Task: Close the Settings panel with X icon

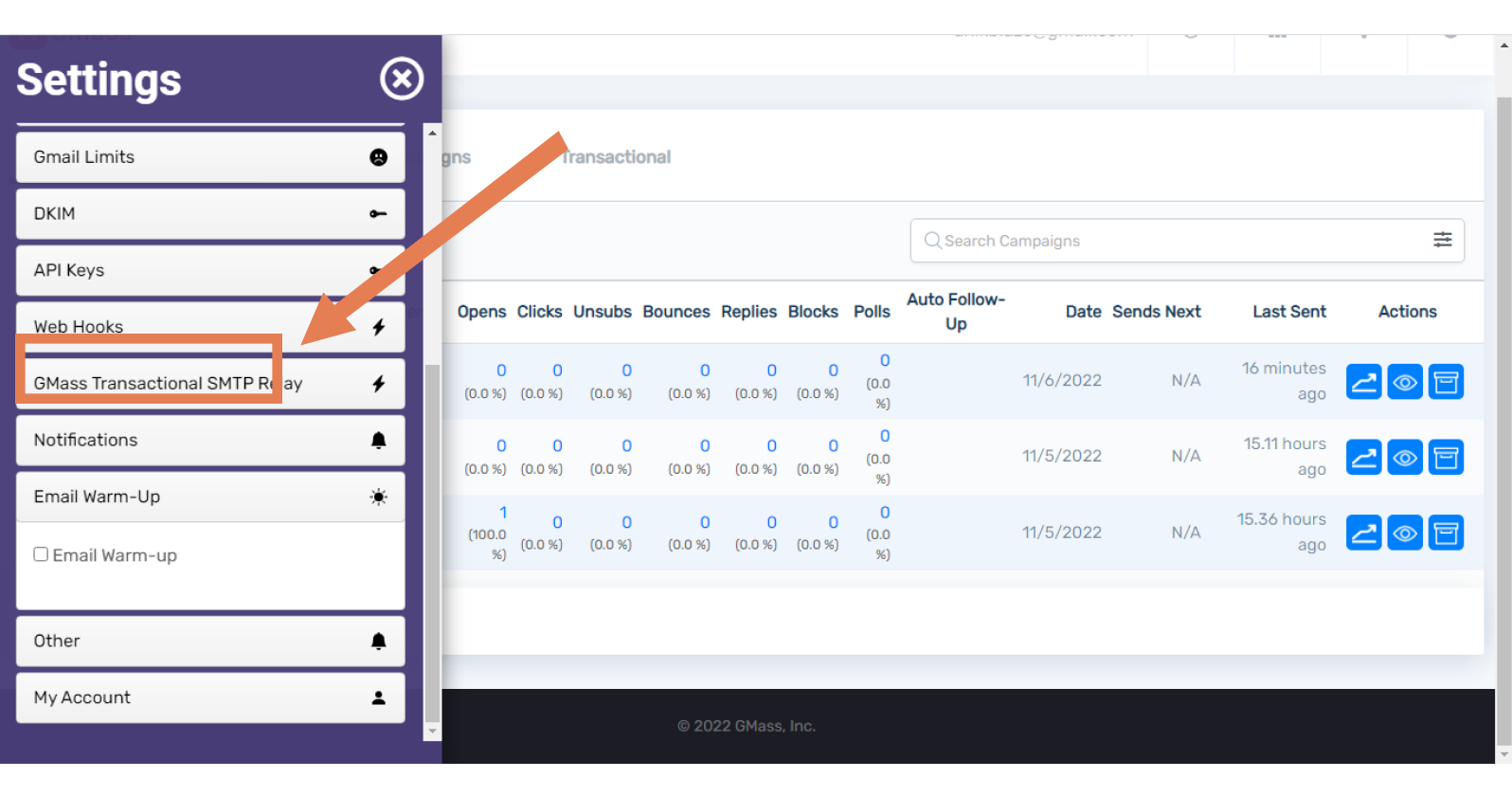Action: tap(402, 79)
